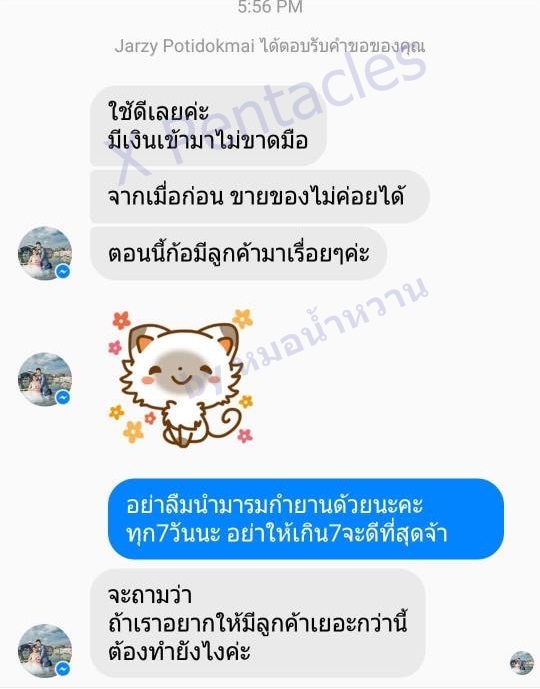This screenshot has height=689, width=540.
Task: Tap the Messenger badge on the avatar beside the จะถามว่า message
Action: (x=63, y=669)
